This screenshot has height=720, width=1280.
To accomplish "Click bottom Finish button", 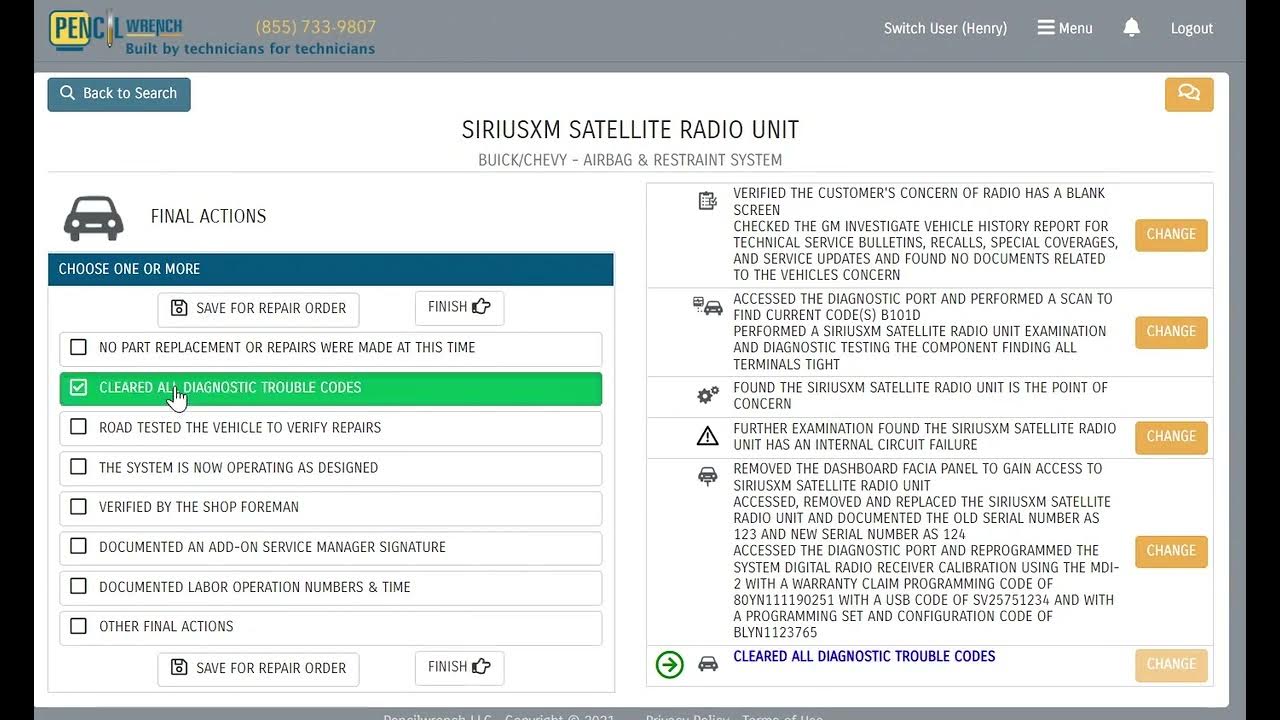I will pos(459,668).
